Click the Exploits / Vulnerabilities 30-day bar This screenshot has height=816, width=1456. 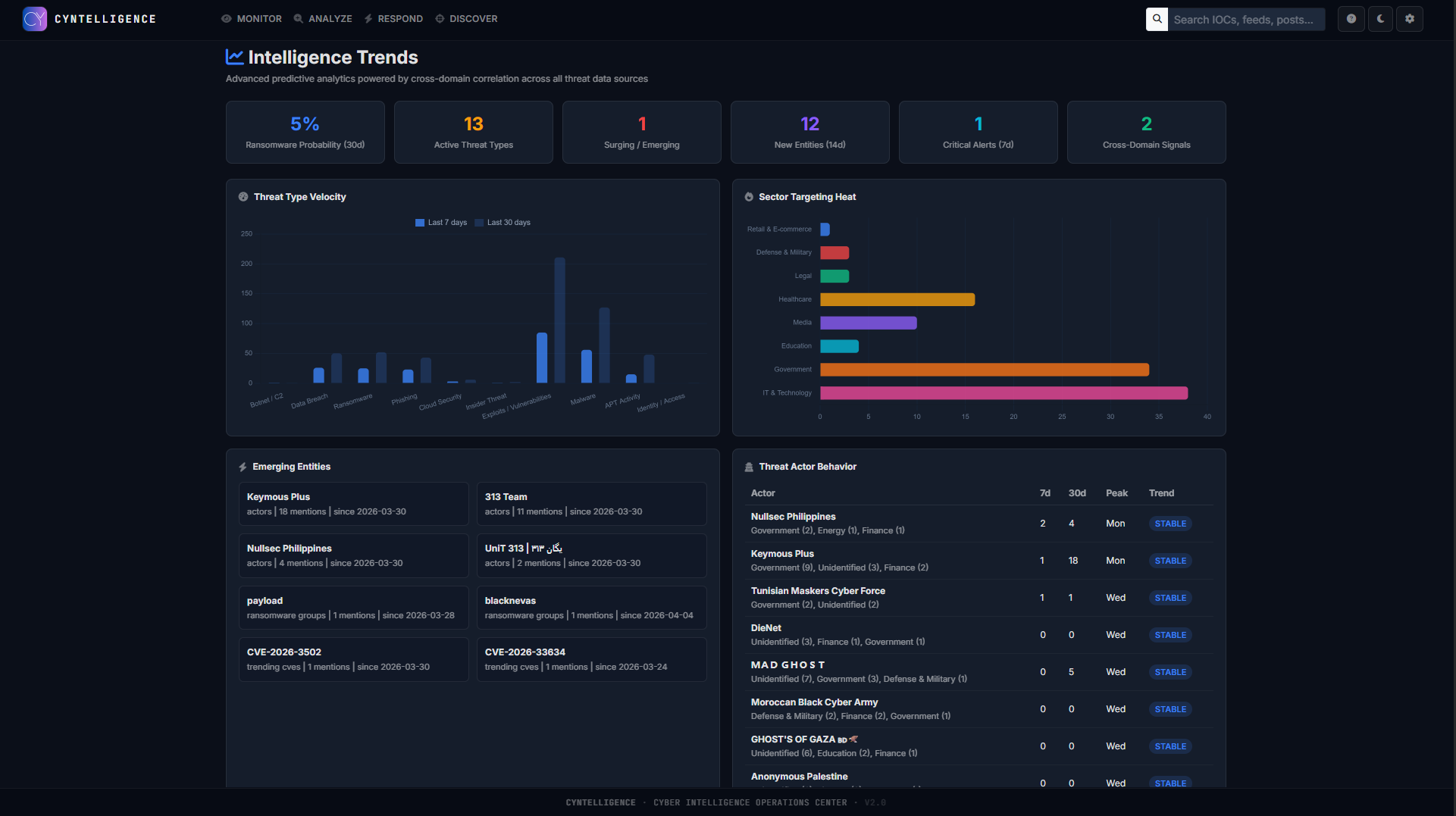tap(560, 320)
